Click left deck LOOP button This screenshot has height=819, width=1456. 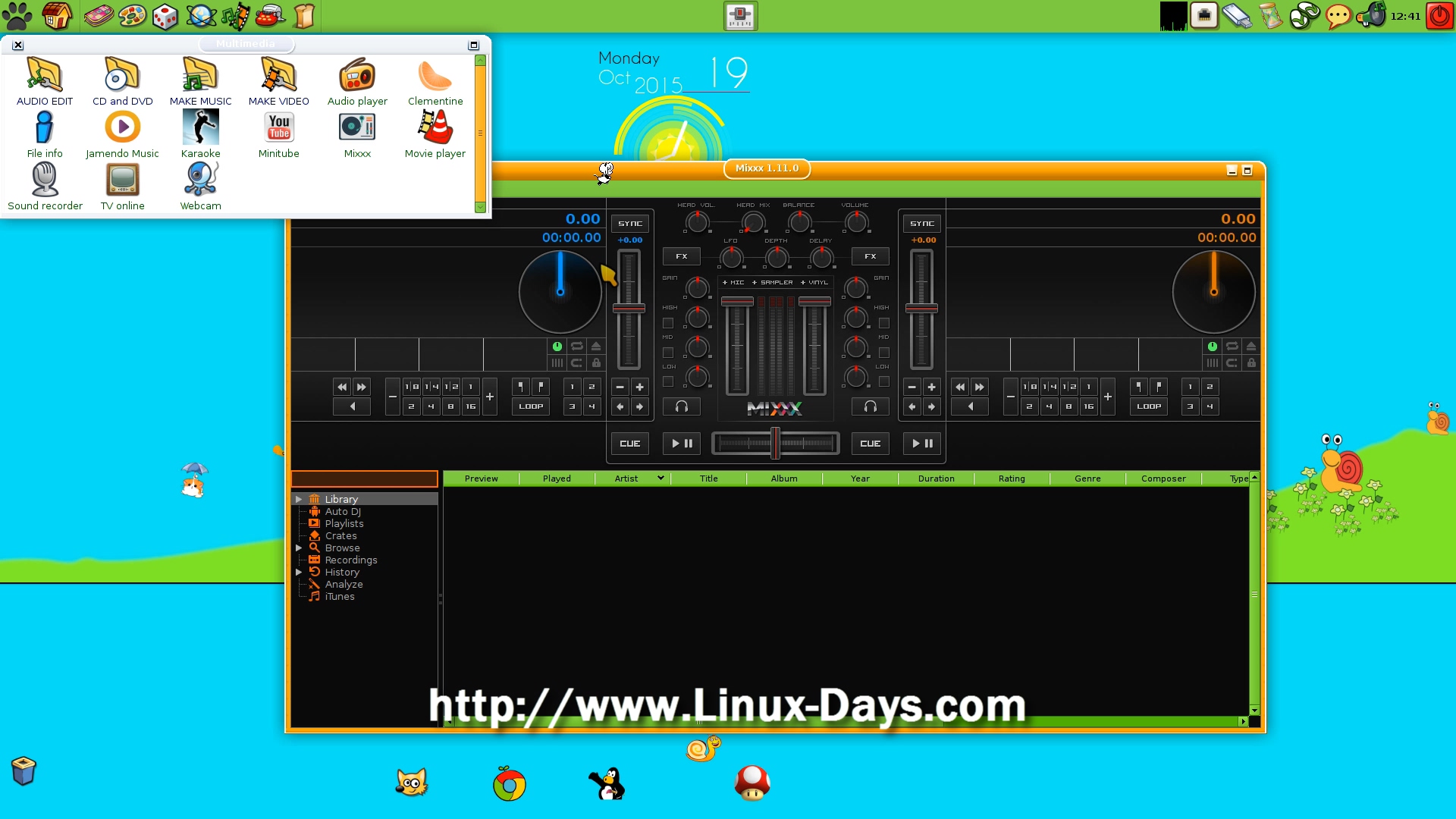[531, 406]
